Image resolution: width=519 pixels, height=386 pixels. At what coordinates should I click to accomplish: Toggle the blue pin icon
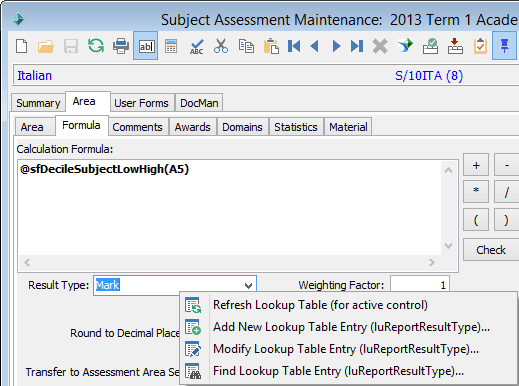(504, 46)
